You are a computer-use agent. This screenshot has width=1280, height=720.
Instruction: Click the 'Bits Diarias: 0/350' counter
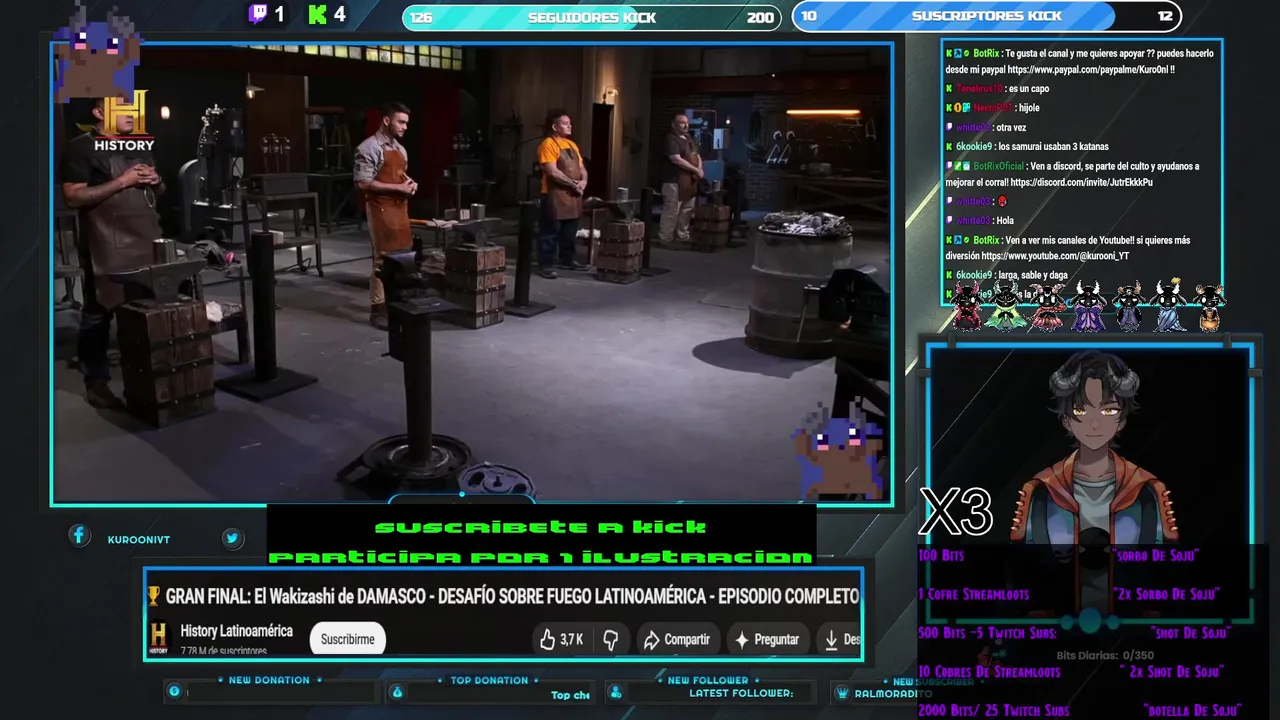(x=1105, y=655)
